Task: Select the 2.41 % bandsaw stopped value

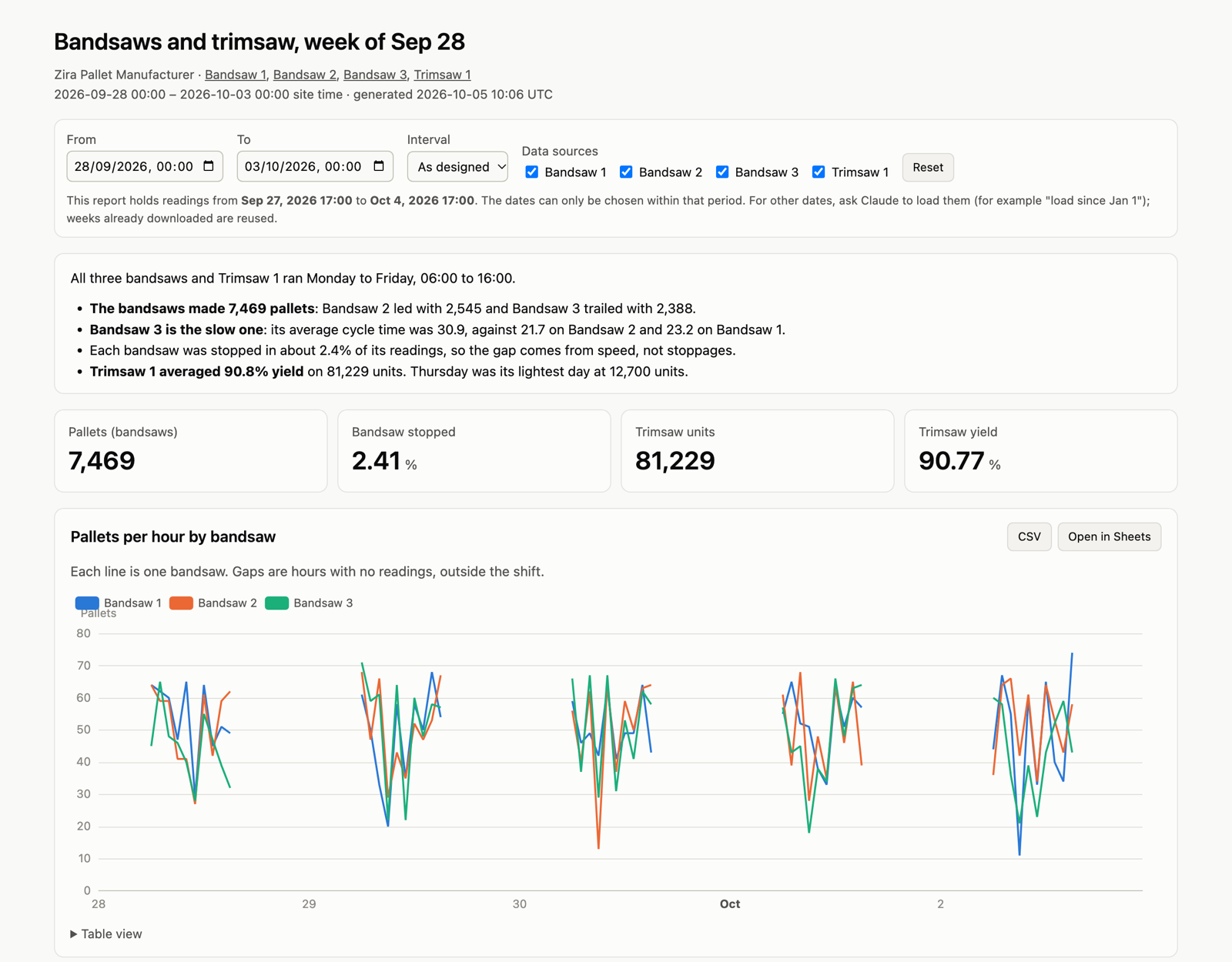Action: pyautogui.click(x=384, y=461)
